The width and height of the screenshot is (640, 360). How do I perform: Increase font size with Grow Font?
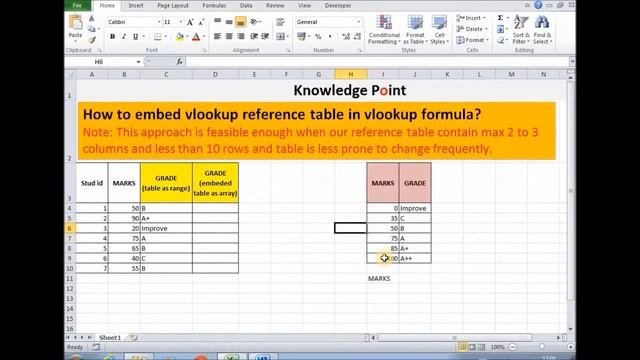[x=190, y=22]
